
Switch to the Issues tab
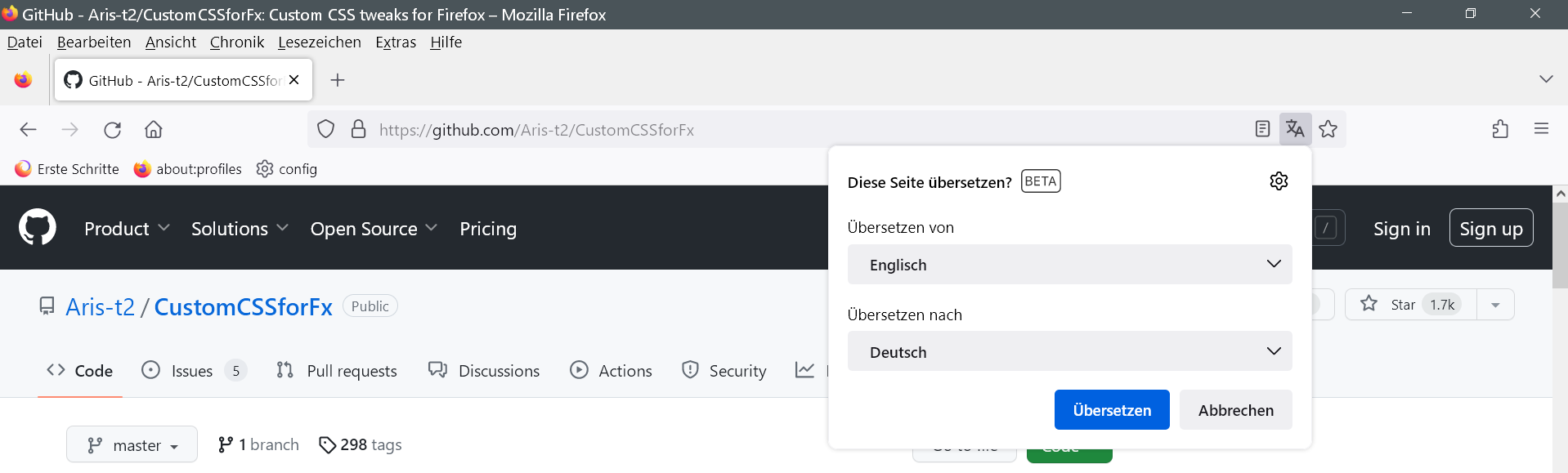click(192, 371)
